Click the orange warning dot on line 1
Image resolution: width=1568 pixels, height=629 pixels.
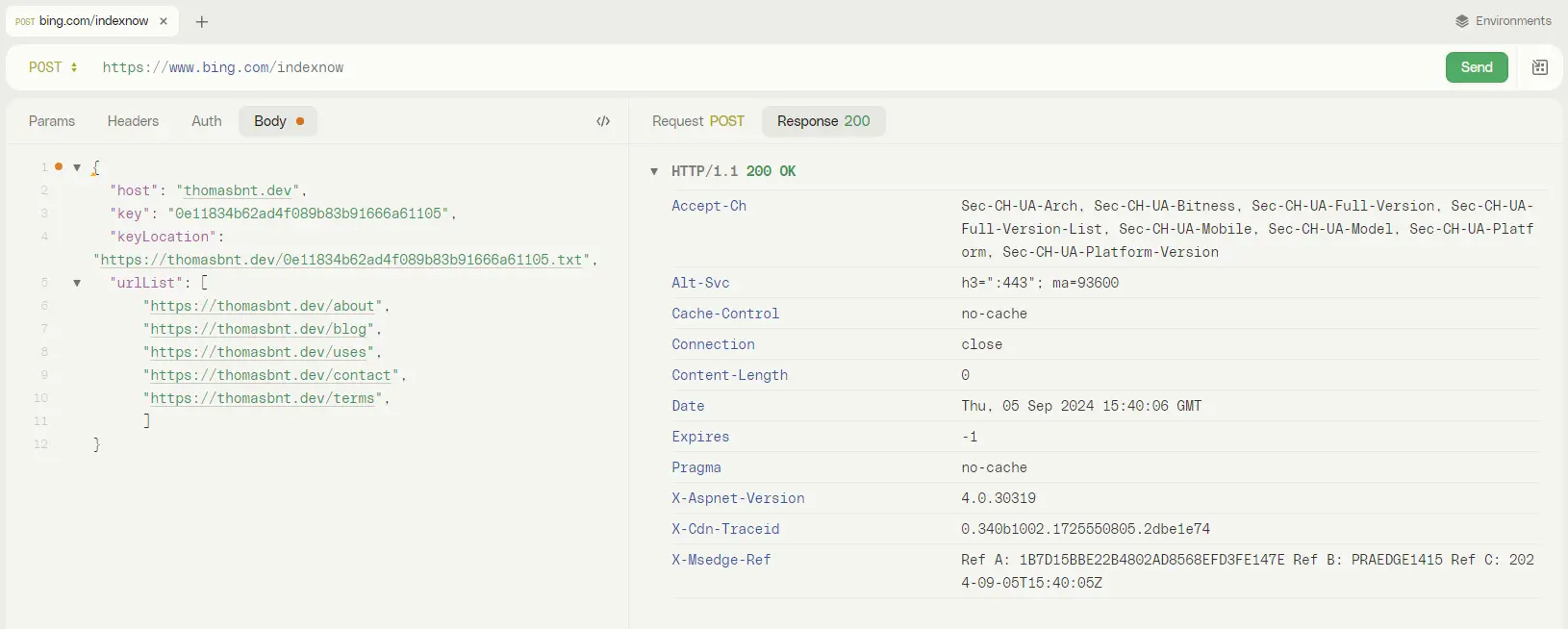tap(59, 166)
